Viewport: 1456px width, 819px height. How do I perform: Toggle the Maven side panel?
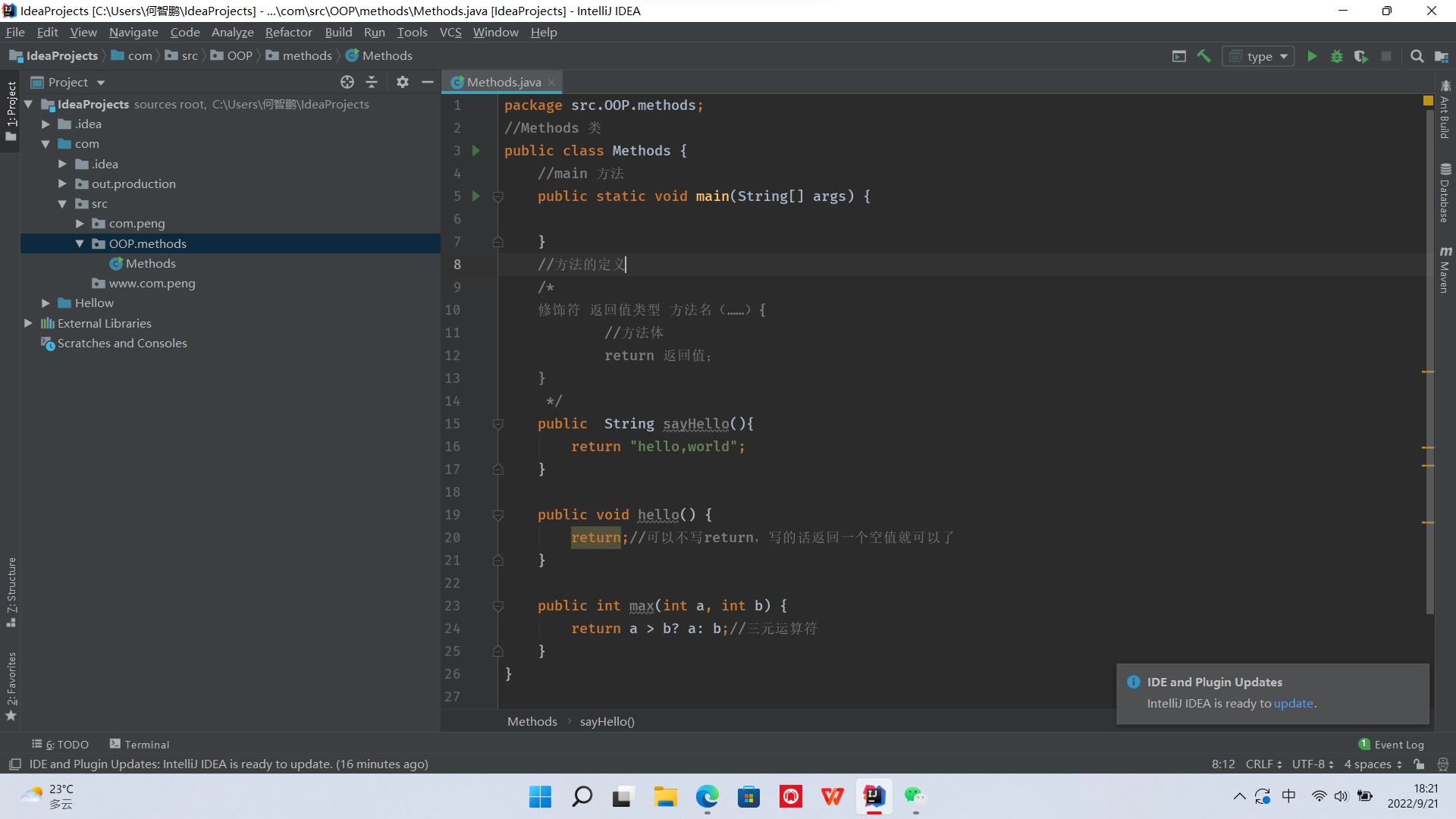point(1445,269)
